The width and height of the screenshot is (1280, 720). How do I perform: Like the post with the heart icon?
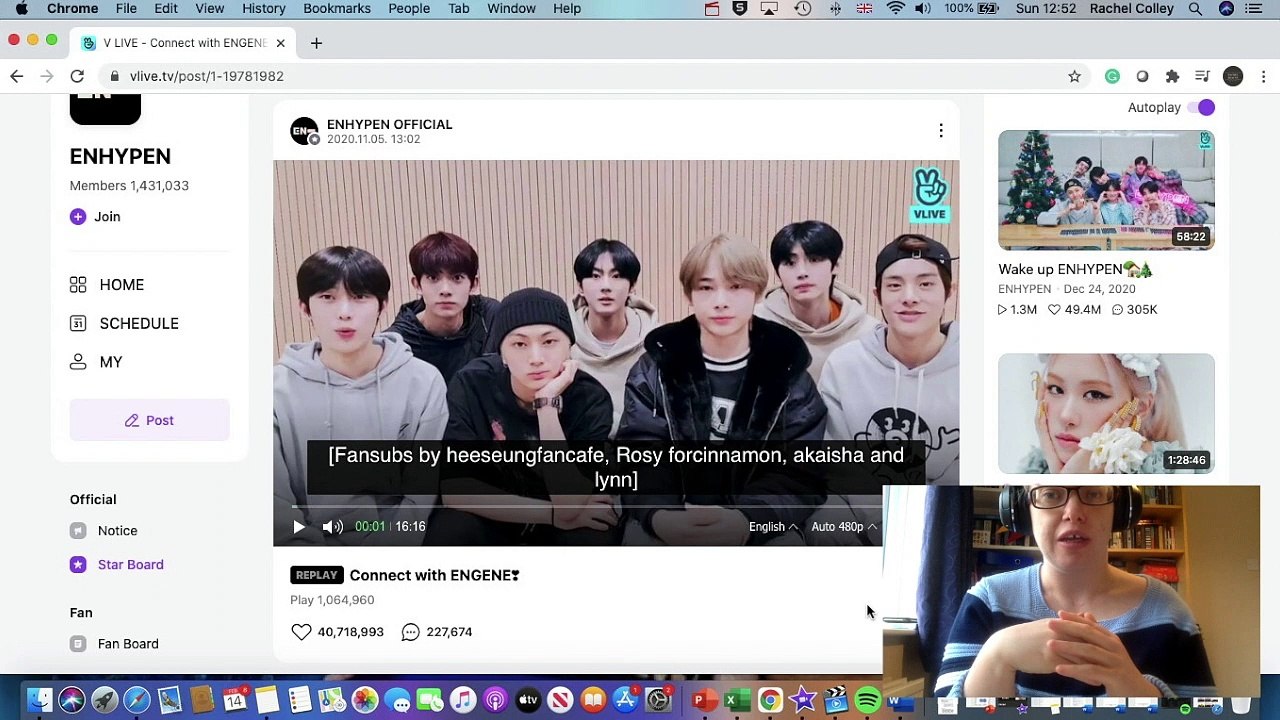tap(301, 632)
